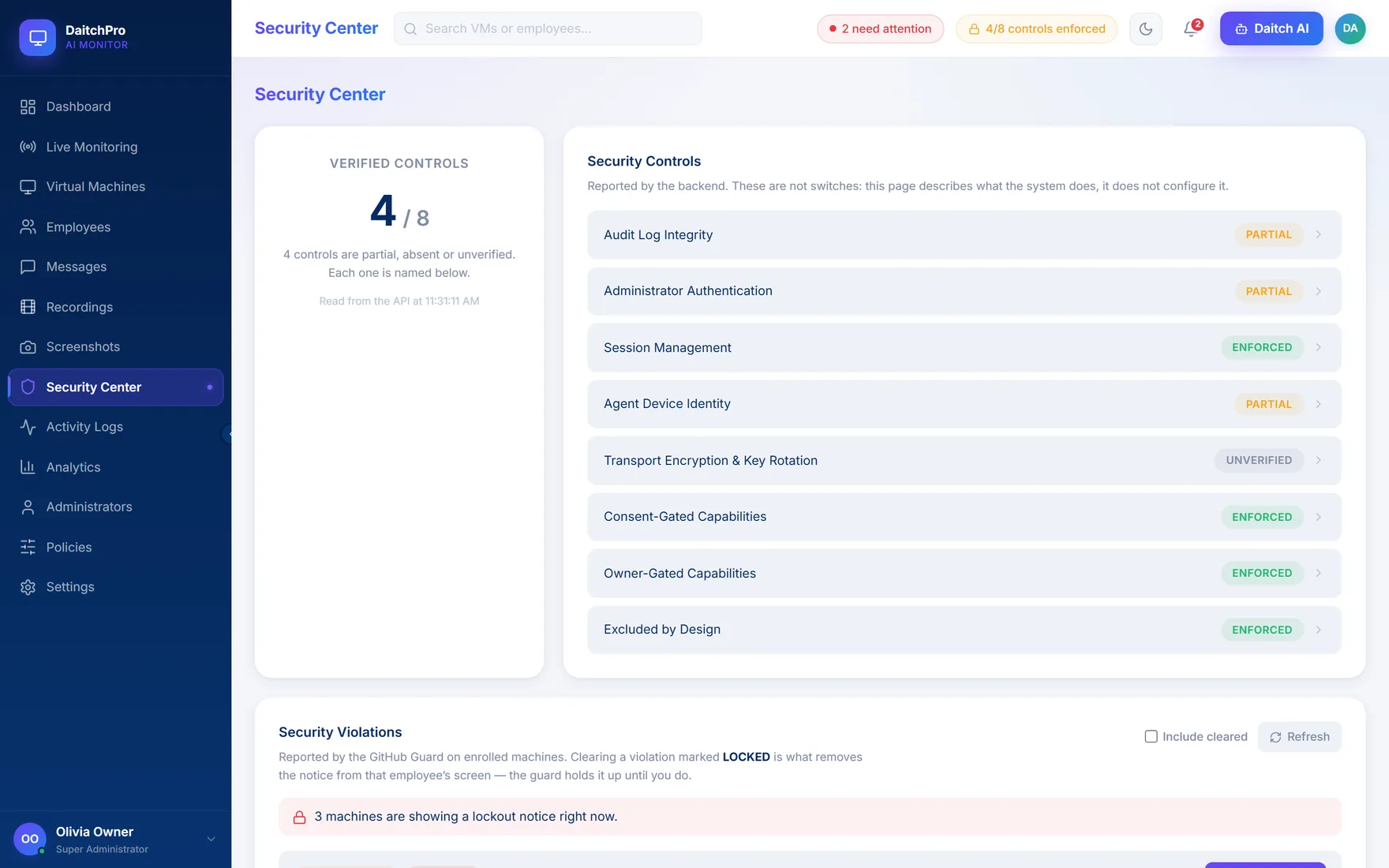This screenshot has height=868, width=1389.
Task: Open Messages in the sidebar
Action: [115, 267]
